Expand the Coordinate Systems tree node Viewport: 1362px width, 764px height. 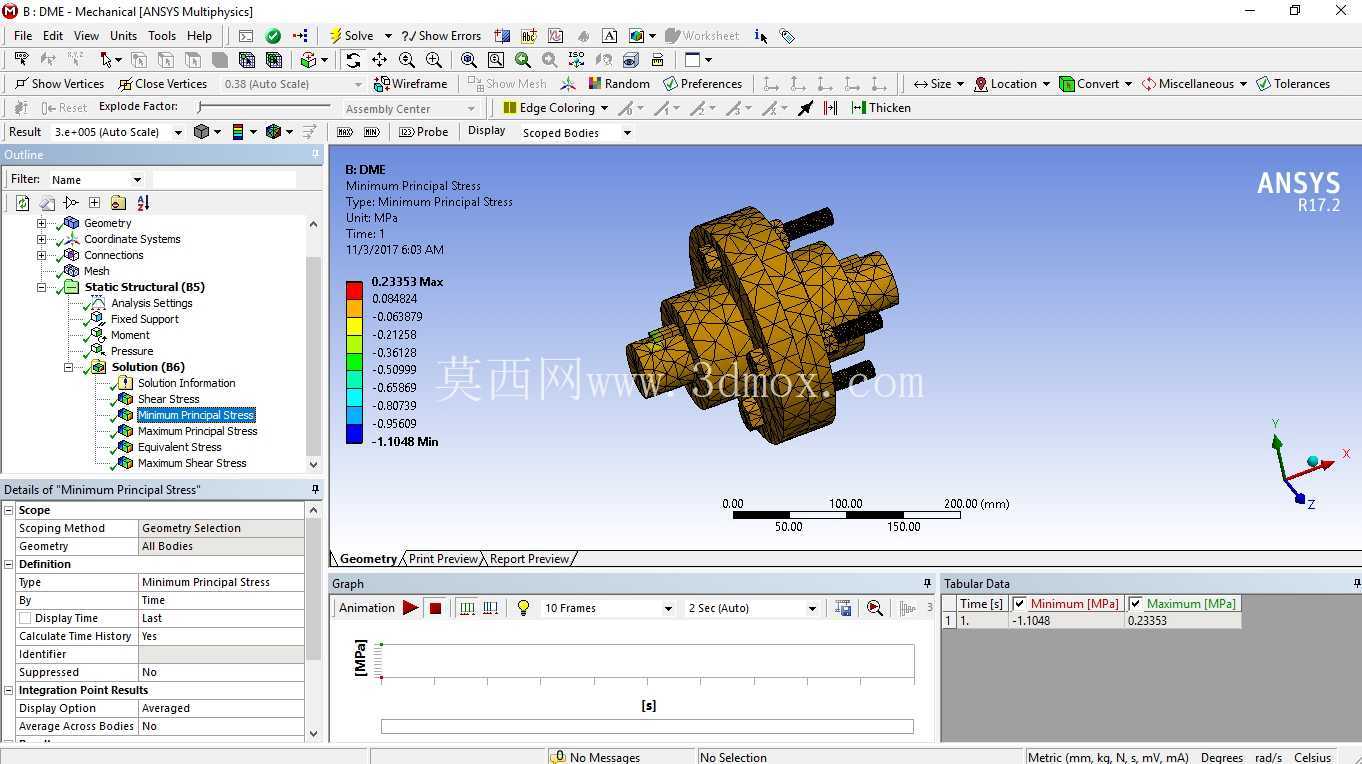pos(41,239)
